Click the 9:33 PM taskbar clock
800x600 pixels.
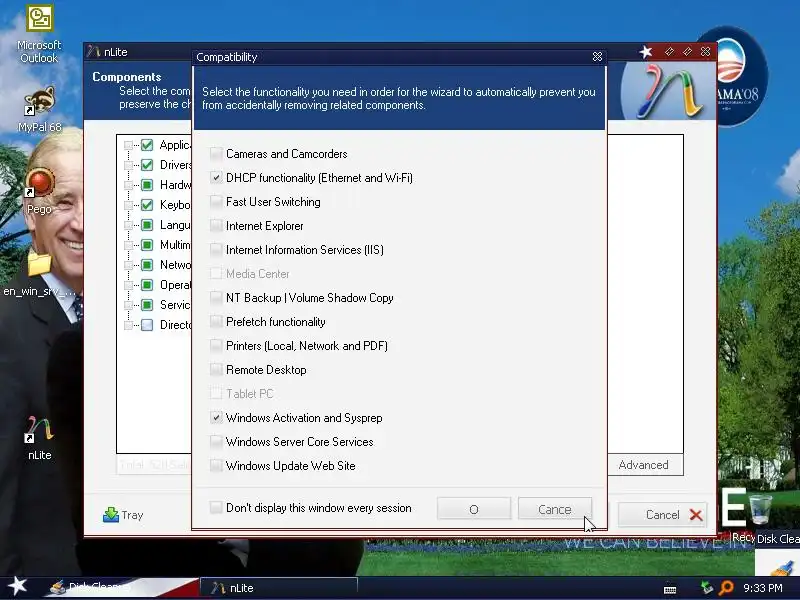[x=762, y=588]
